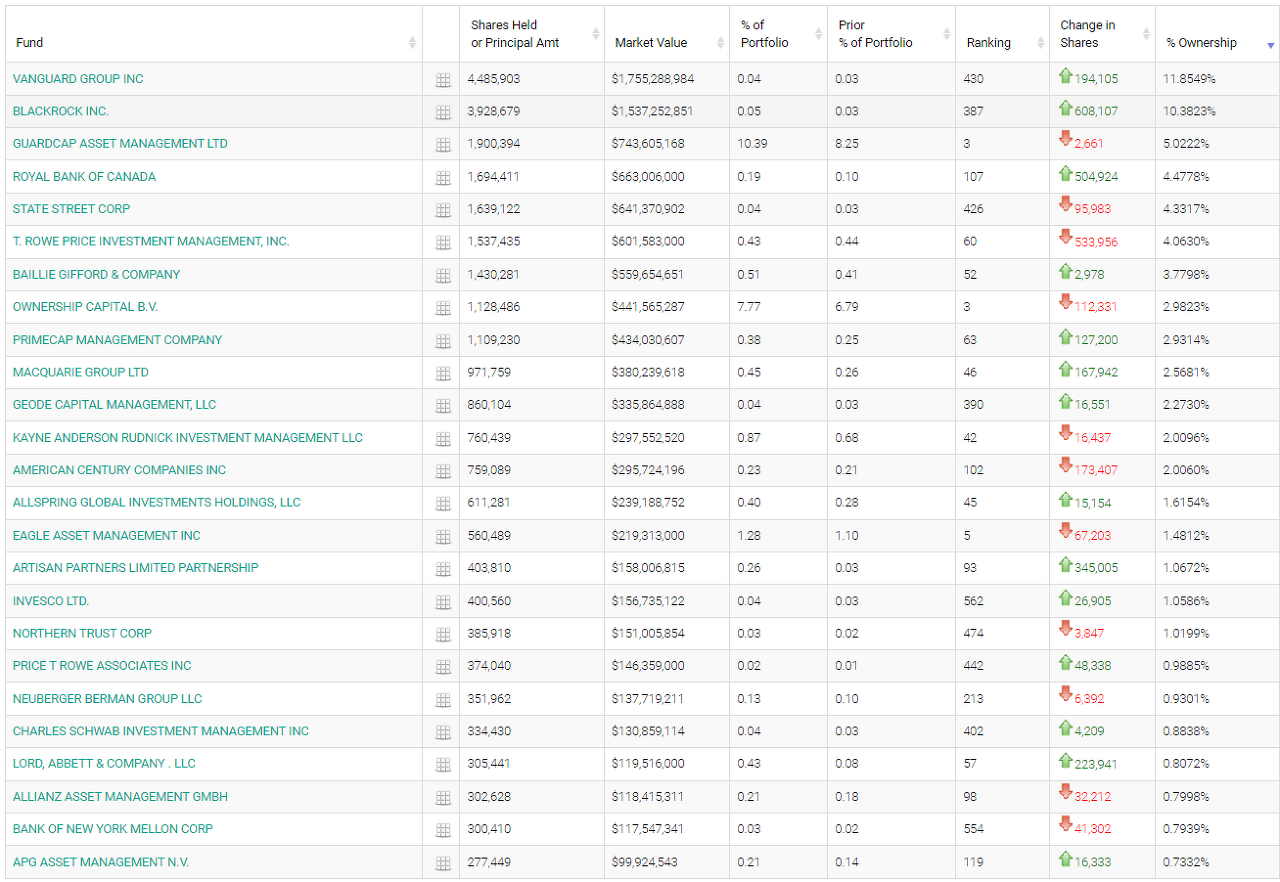Open grid icon in Invesco Ltd. row
This screenshot has width=1280, height=882.
pos(443,602)
